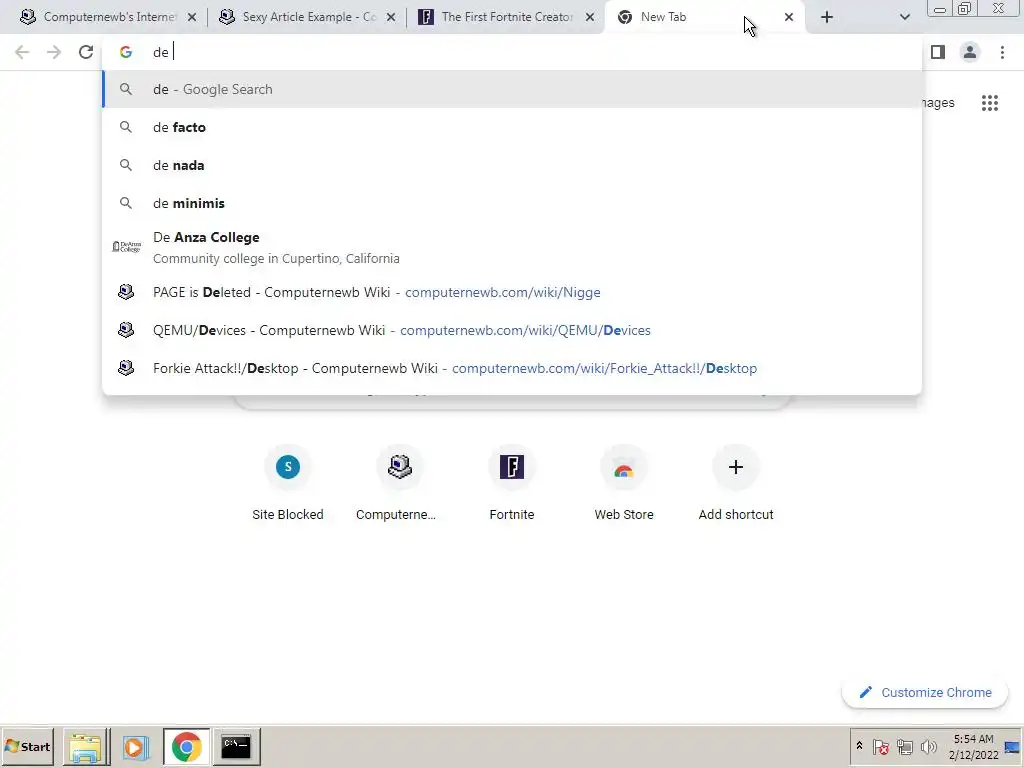The height and width of the screenshot is (768, 1024).
Task: Open the Windows Start menu
Action: coord(27,746)
